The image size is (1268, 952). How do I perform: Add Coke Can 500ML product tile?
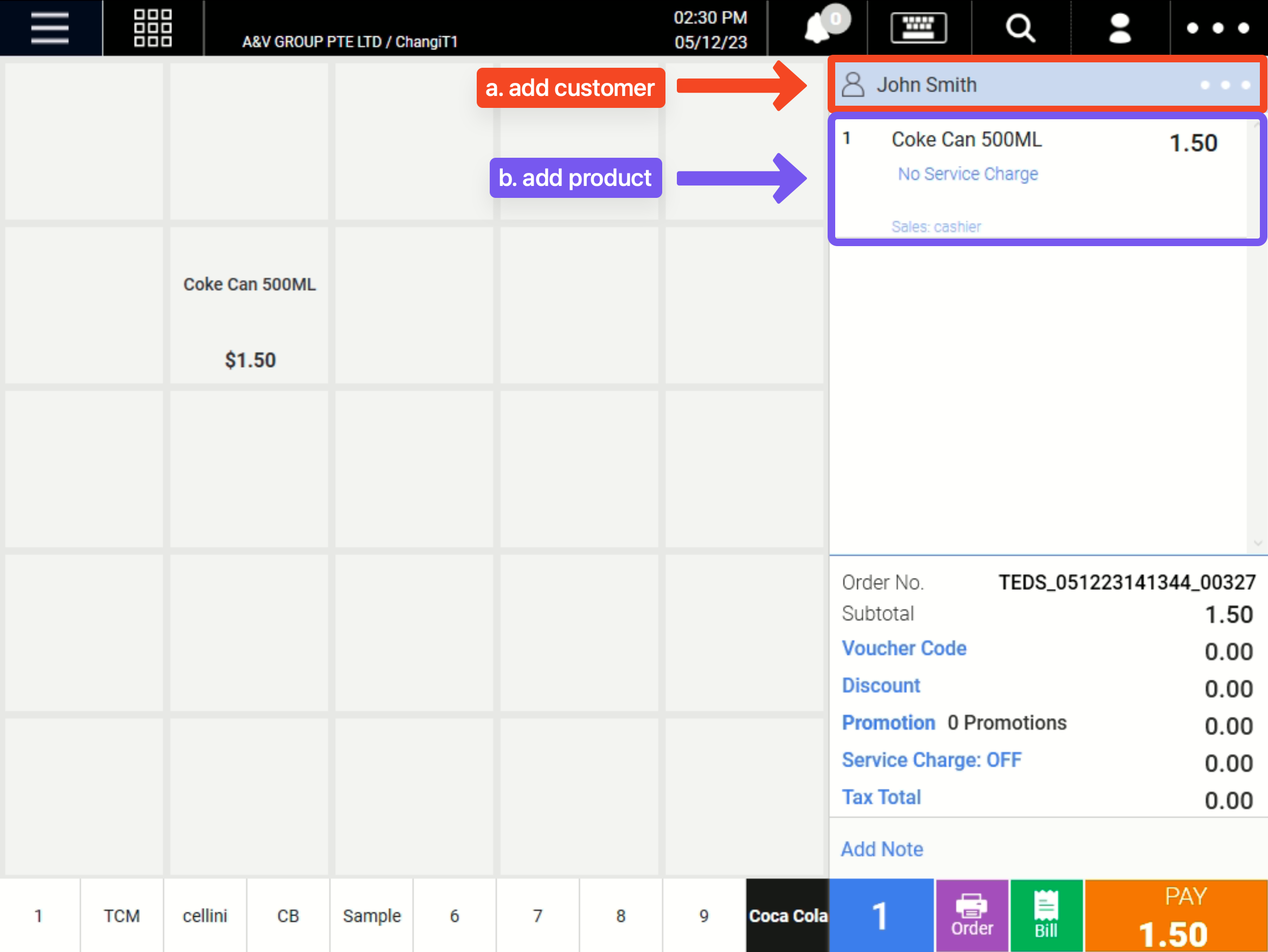(249, 305)
